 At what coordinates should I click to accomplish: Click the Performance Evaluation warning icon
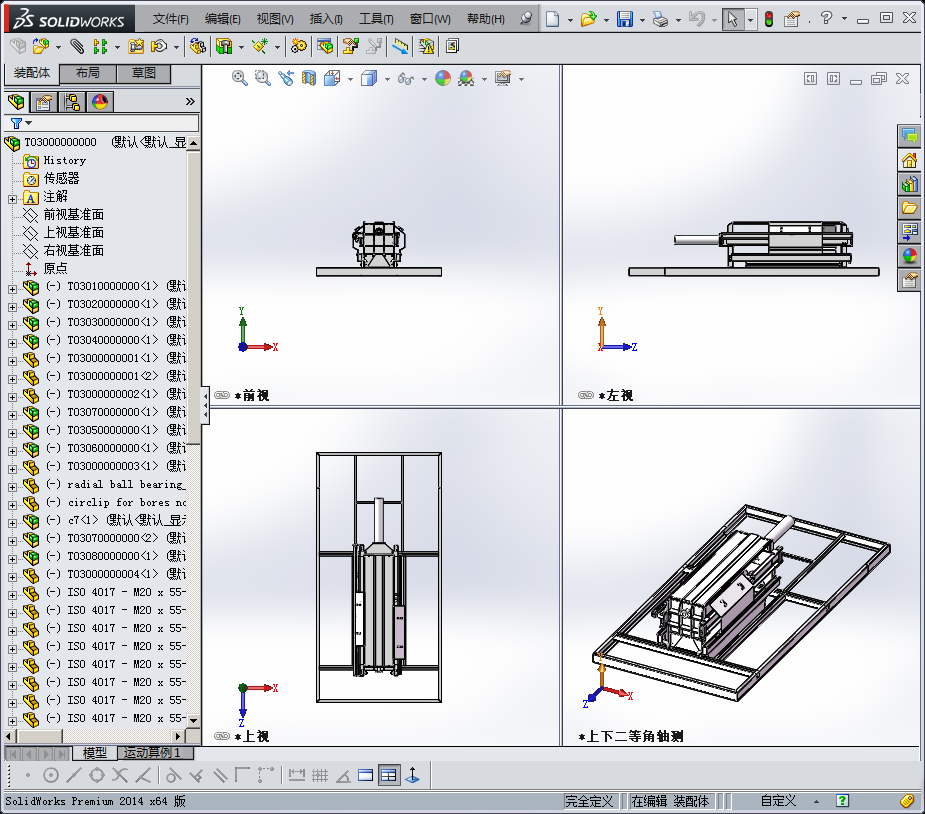(426, 46)
